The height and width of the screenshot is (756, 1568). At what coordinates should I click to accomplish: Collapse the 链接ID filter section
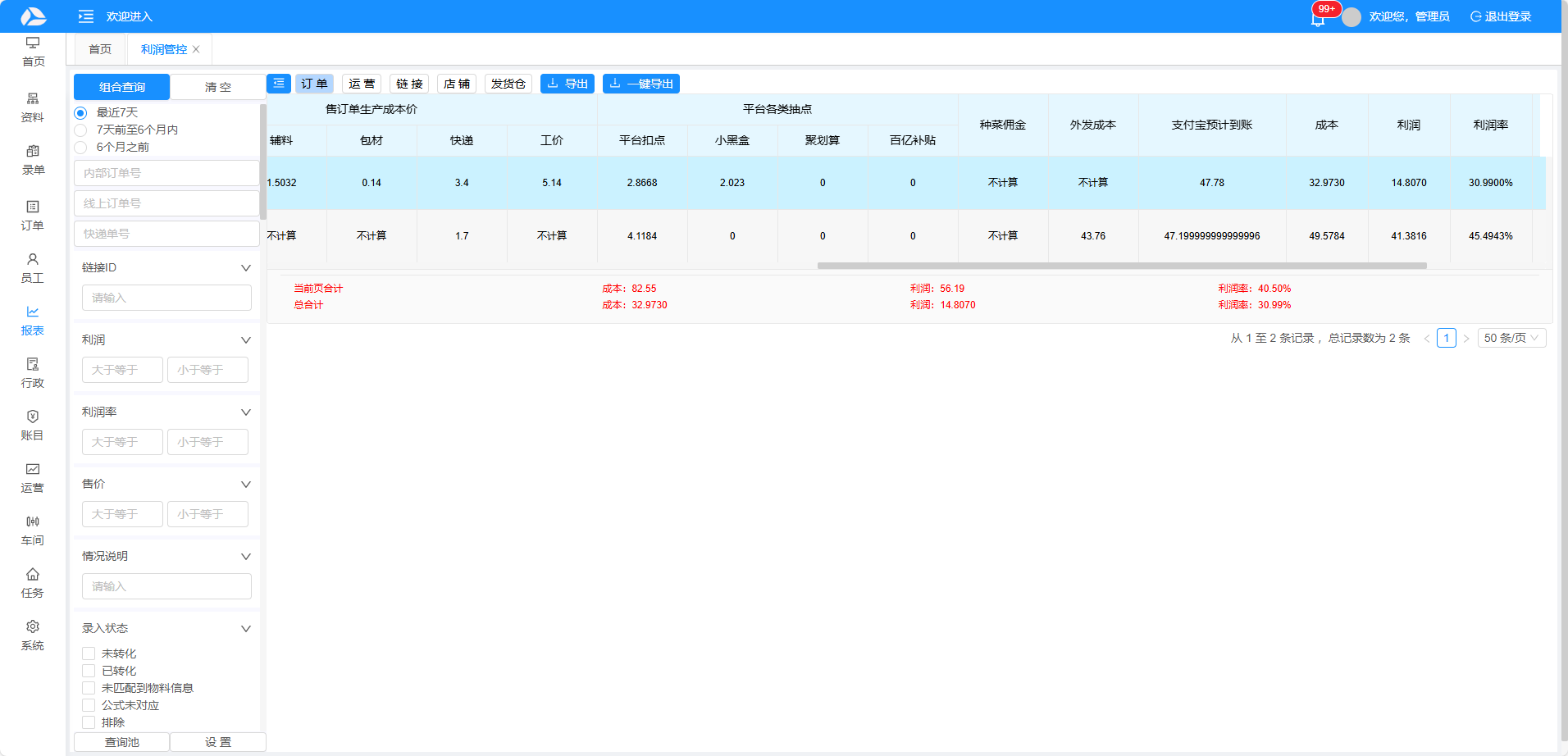[245, 268]
